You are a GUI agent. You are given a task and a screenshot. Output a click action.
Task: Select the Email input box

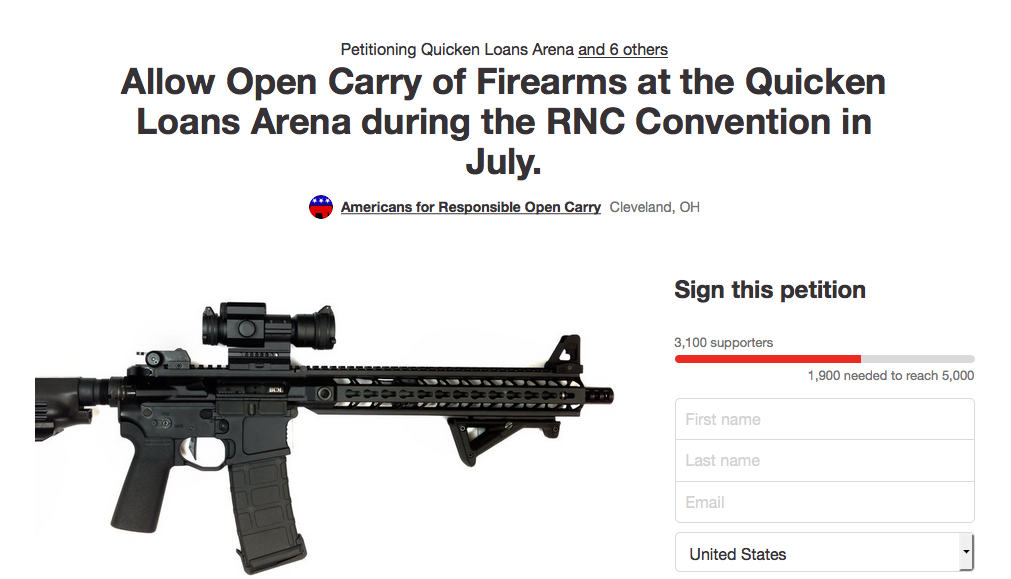click(824, 502)
